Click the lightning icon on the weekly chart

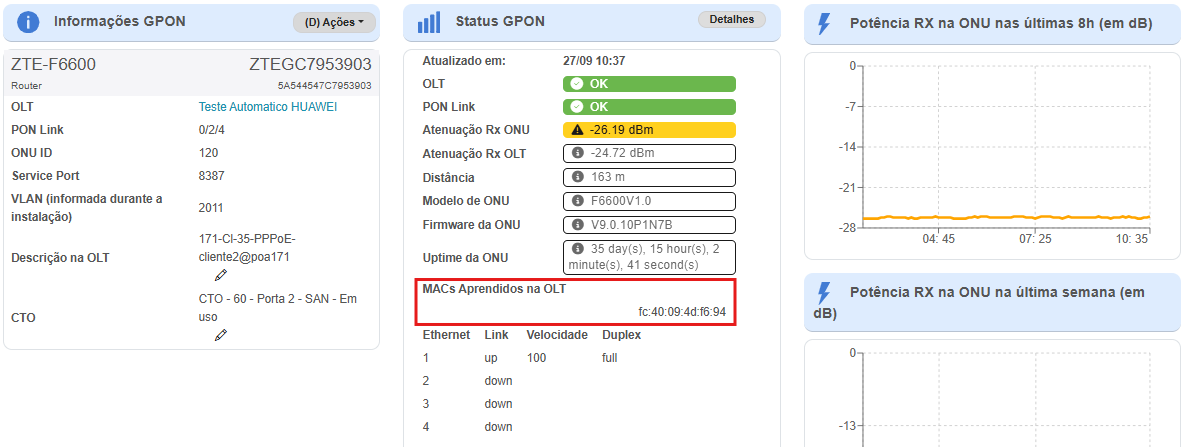(824, 292)
